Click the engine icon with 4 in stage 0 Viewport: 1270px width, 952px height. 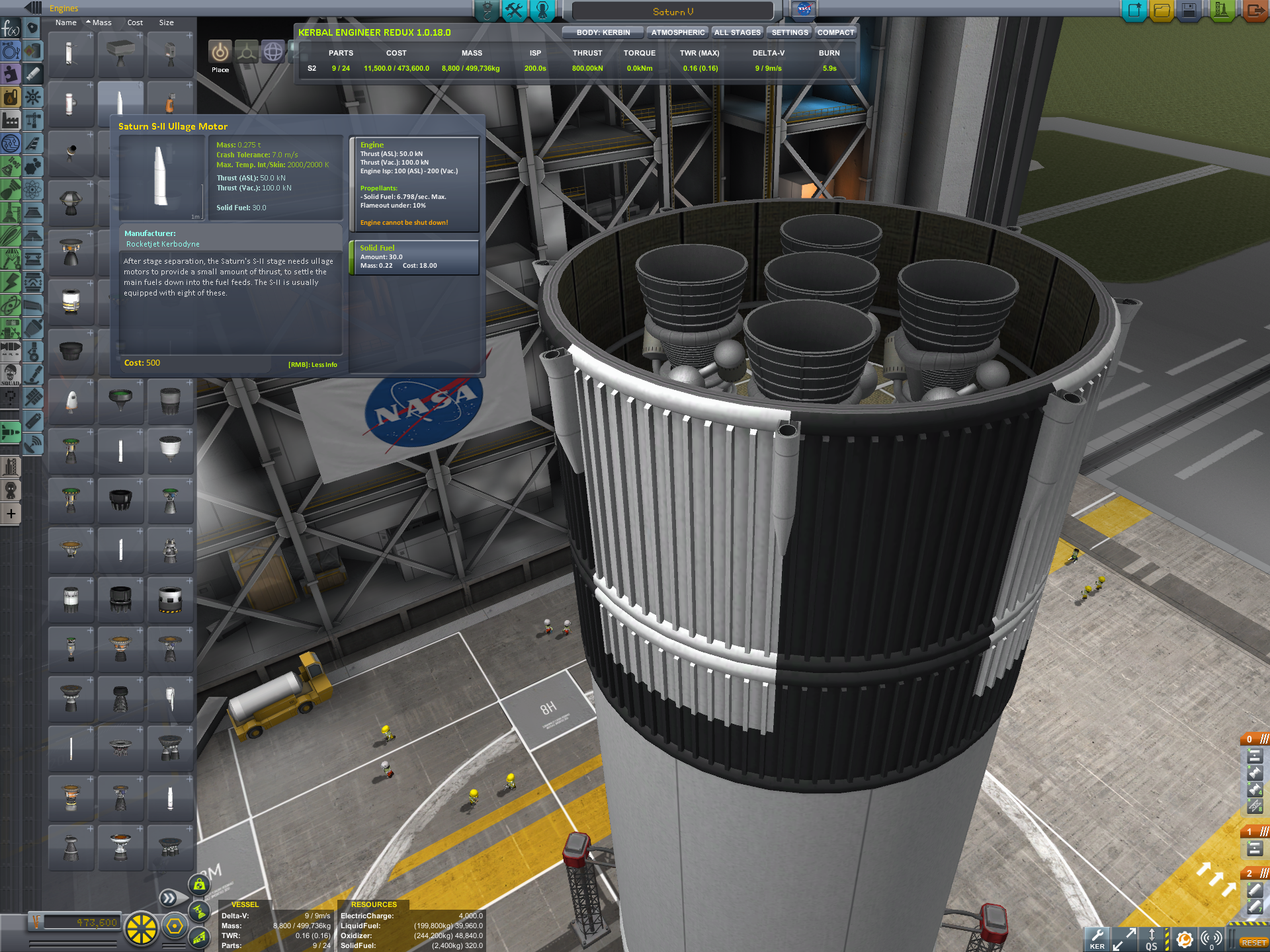tap(1255, 789)
